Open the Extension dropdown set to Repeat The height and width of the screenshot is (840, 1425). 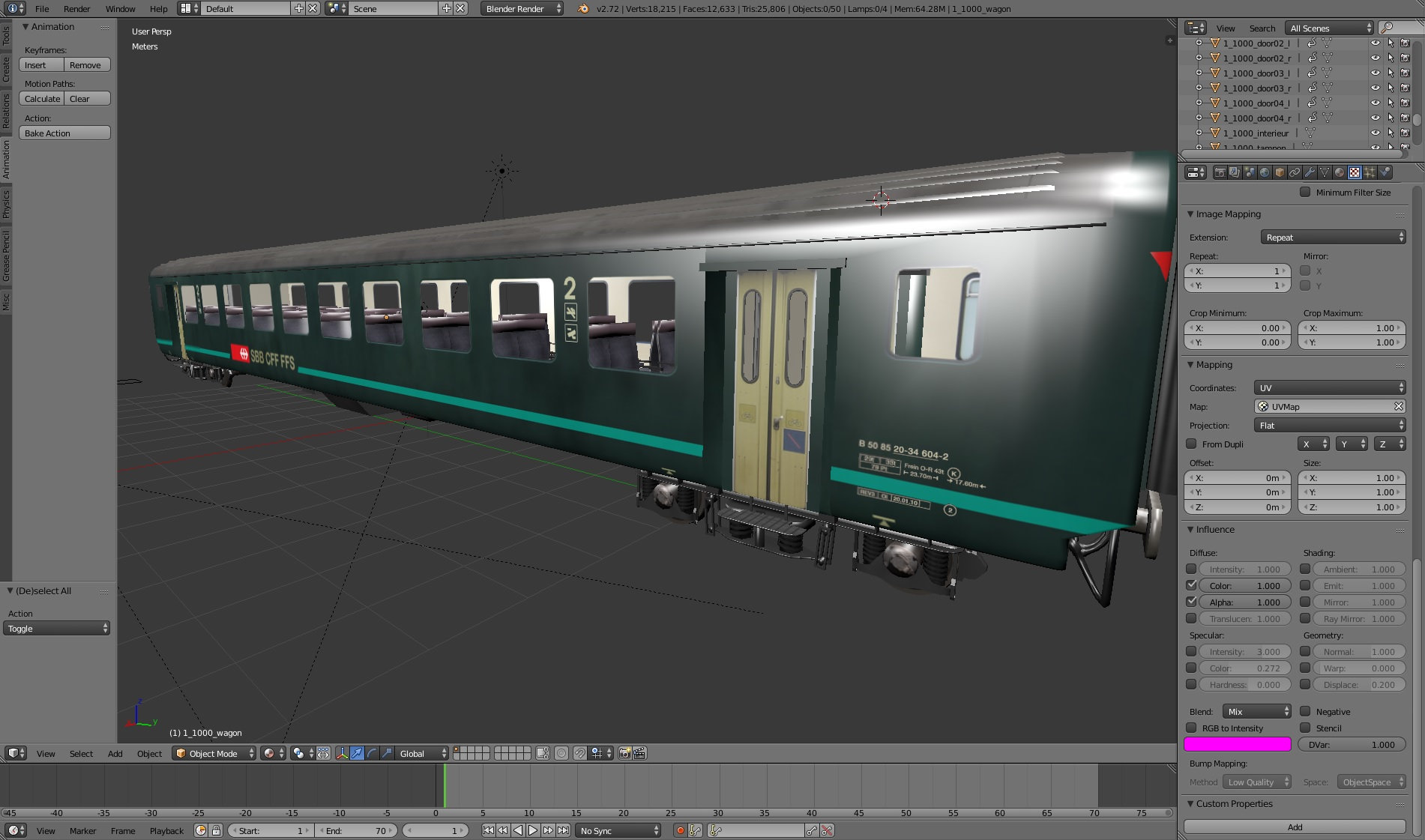pos(1333,237)
